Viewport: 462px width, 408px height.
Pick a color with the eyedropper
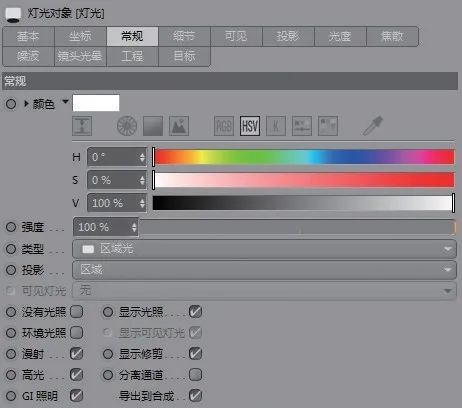click(x=373, y=126)
